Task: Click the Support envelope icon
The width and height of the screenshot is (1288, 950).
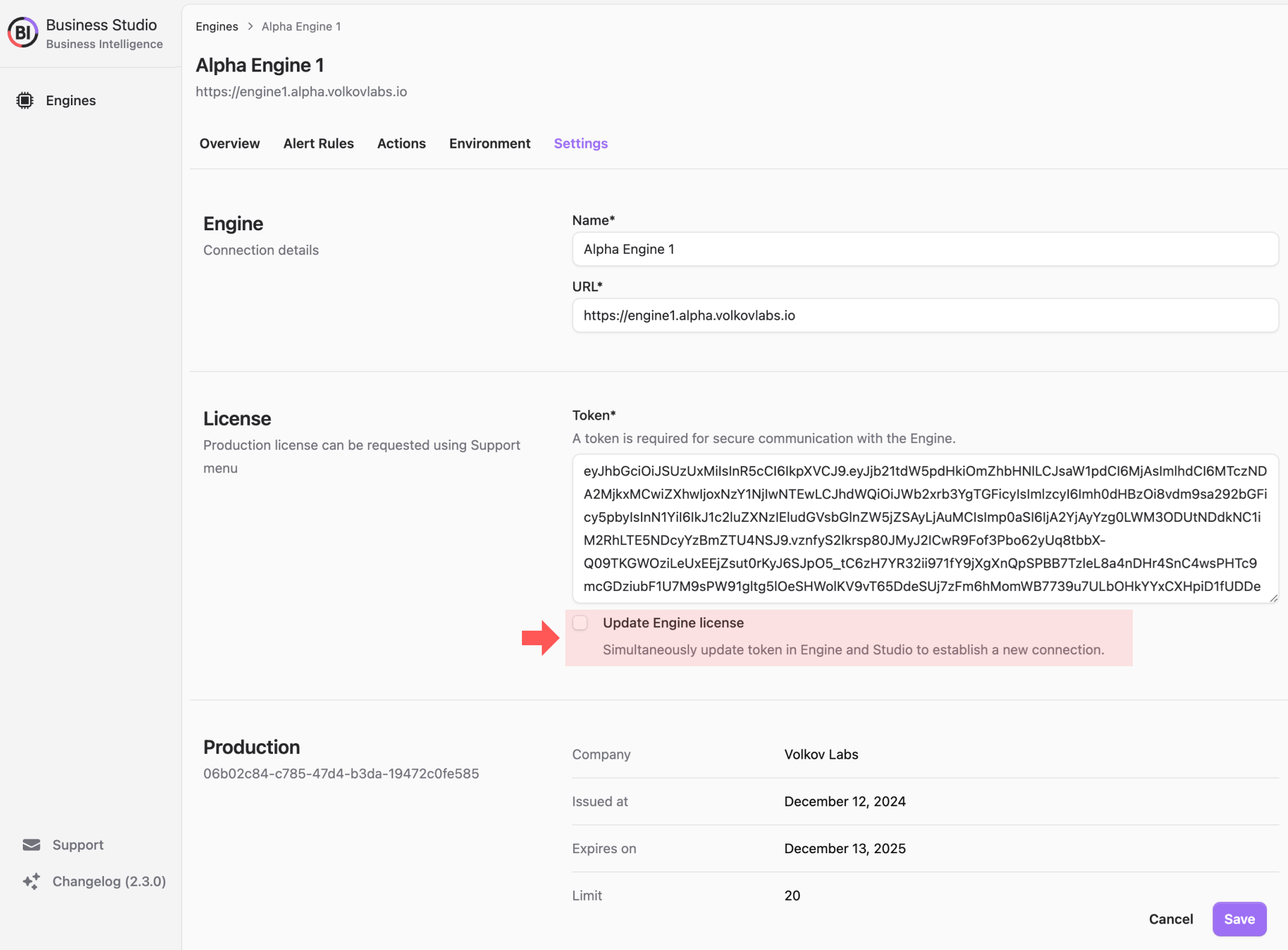Action: (31, 845)
